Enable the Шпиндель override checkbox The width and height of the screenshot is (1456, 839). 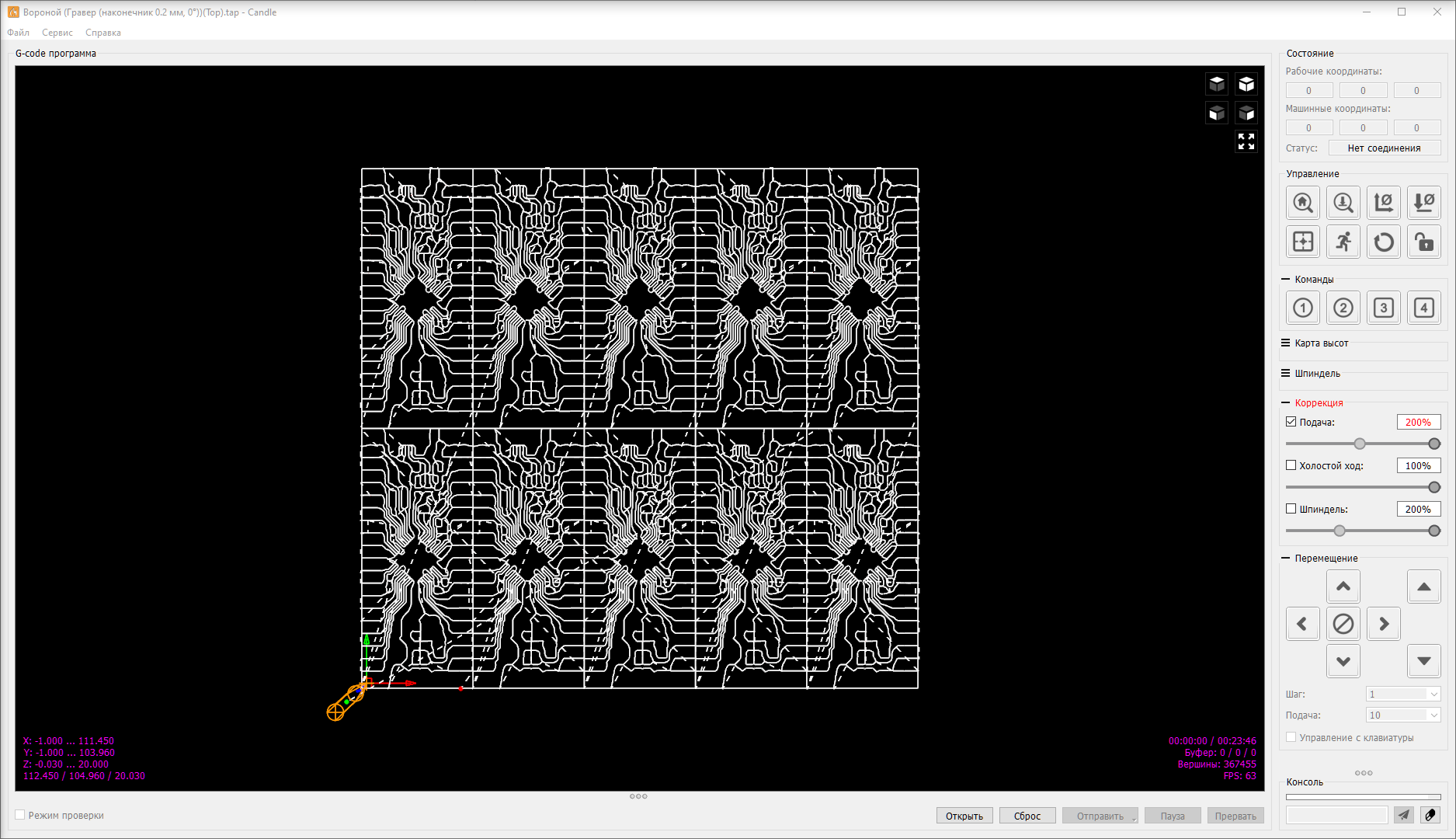[1291, 509]
